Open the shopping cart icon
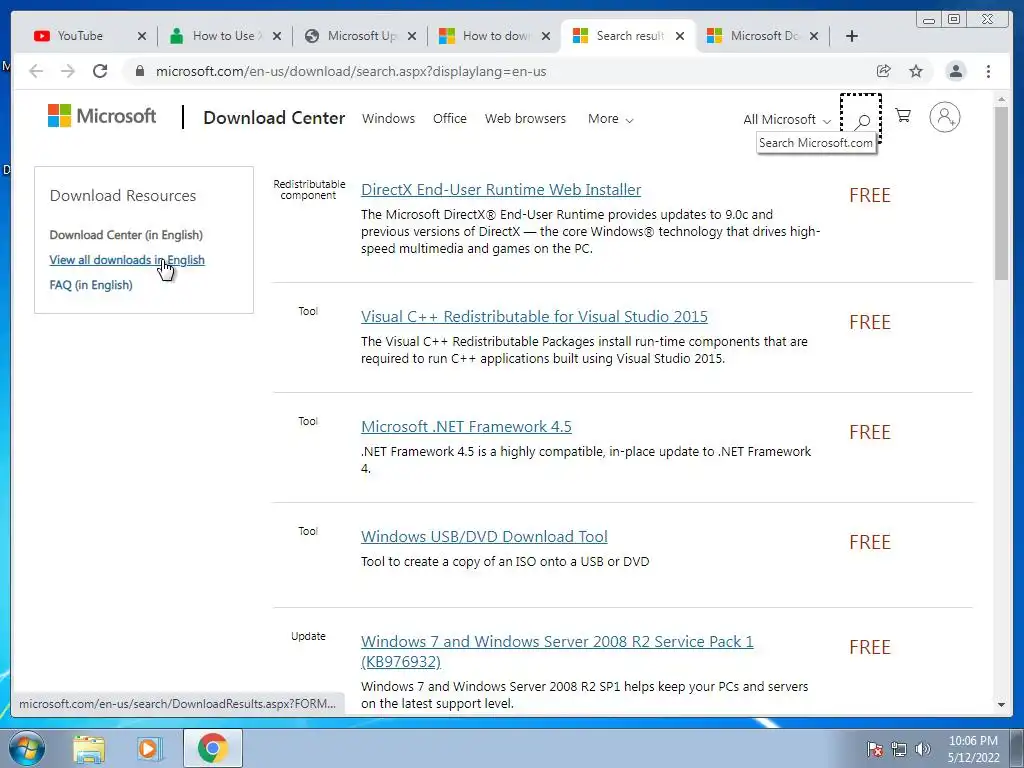1024x768 pixels. tap(903, 116)
